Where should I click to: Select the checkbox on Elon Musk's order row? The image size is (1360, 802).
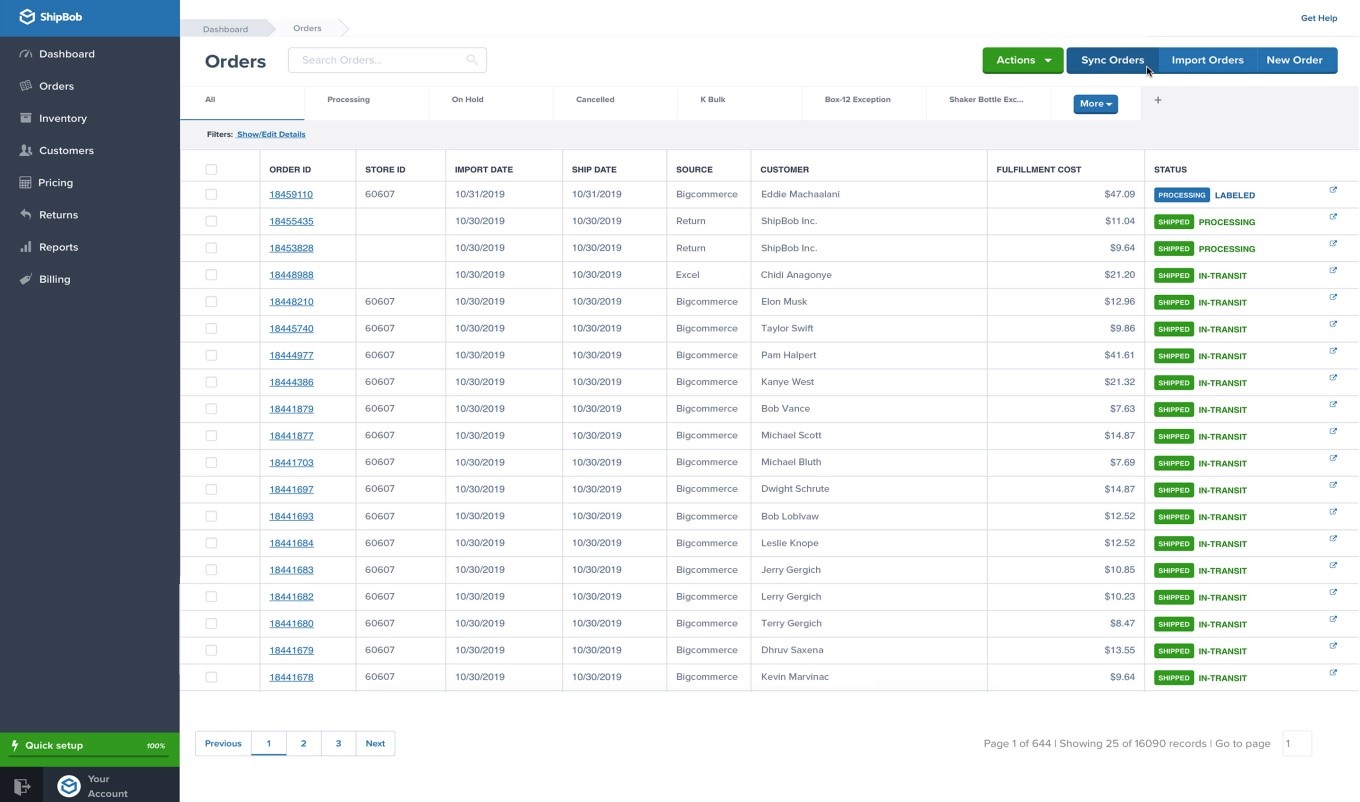click(x=211, y=301)
